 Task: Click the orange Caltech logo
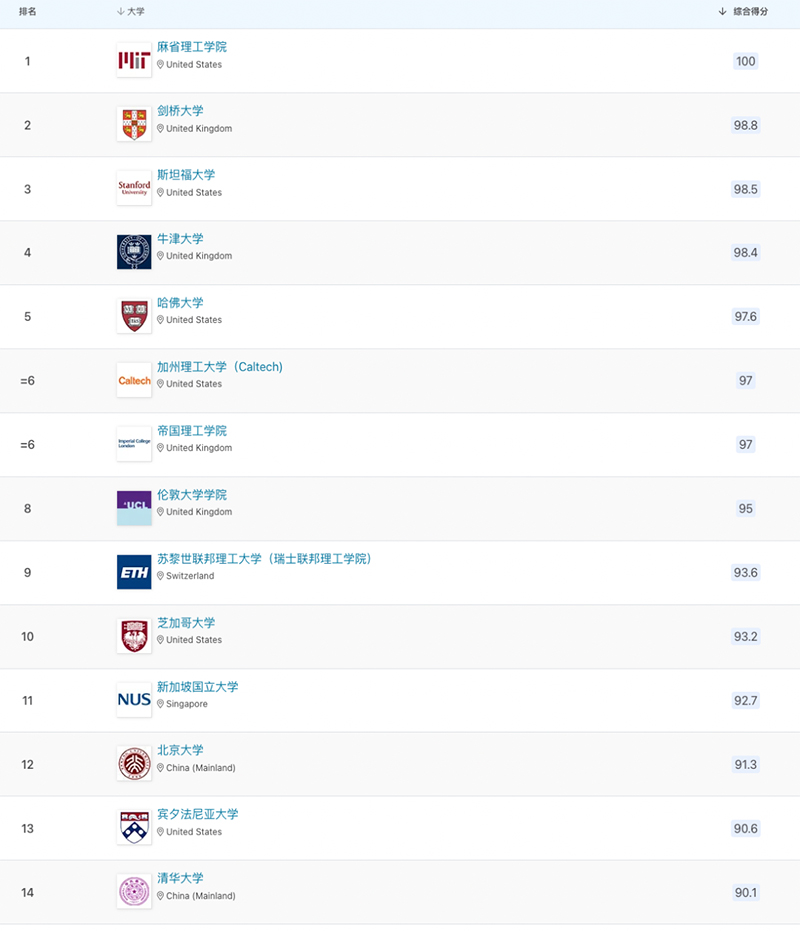[134, 380]
